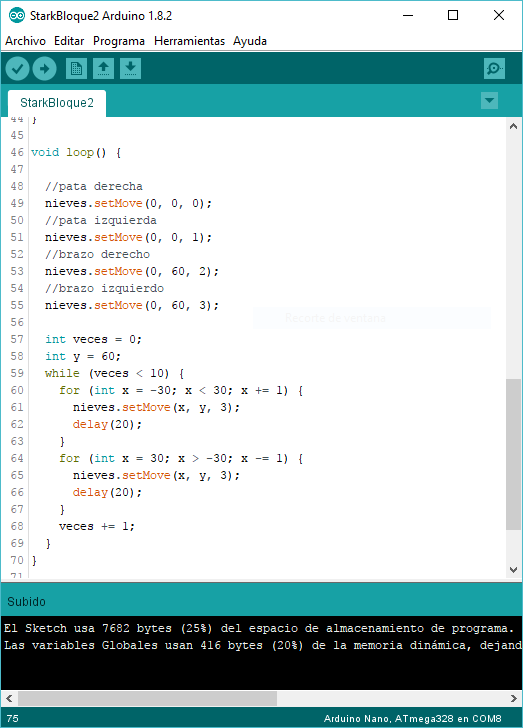This screenshot has height=728, width=523.
Task: Click editor scrollbar up arrow
Action: pos(513,126)
